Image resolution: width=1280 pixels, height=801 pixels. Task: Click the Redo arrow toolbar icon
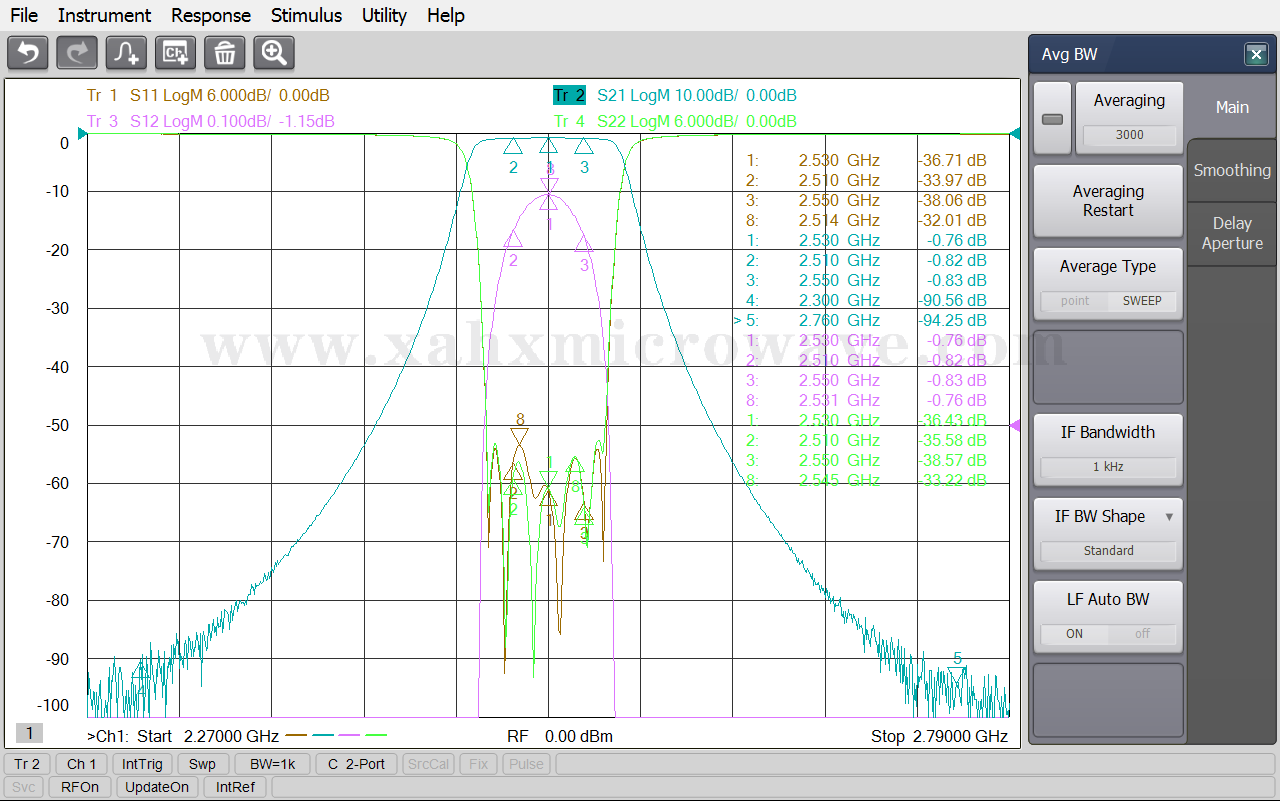pyautogui.click(x=77, y=53)
